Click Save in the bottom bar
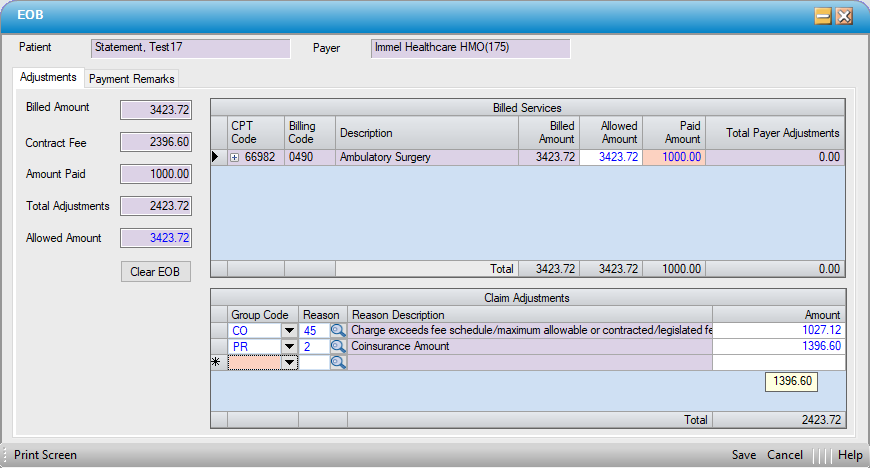The width and height of the screenshot is (870, 468). 743,455
